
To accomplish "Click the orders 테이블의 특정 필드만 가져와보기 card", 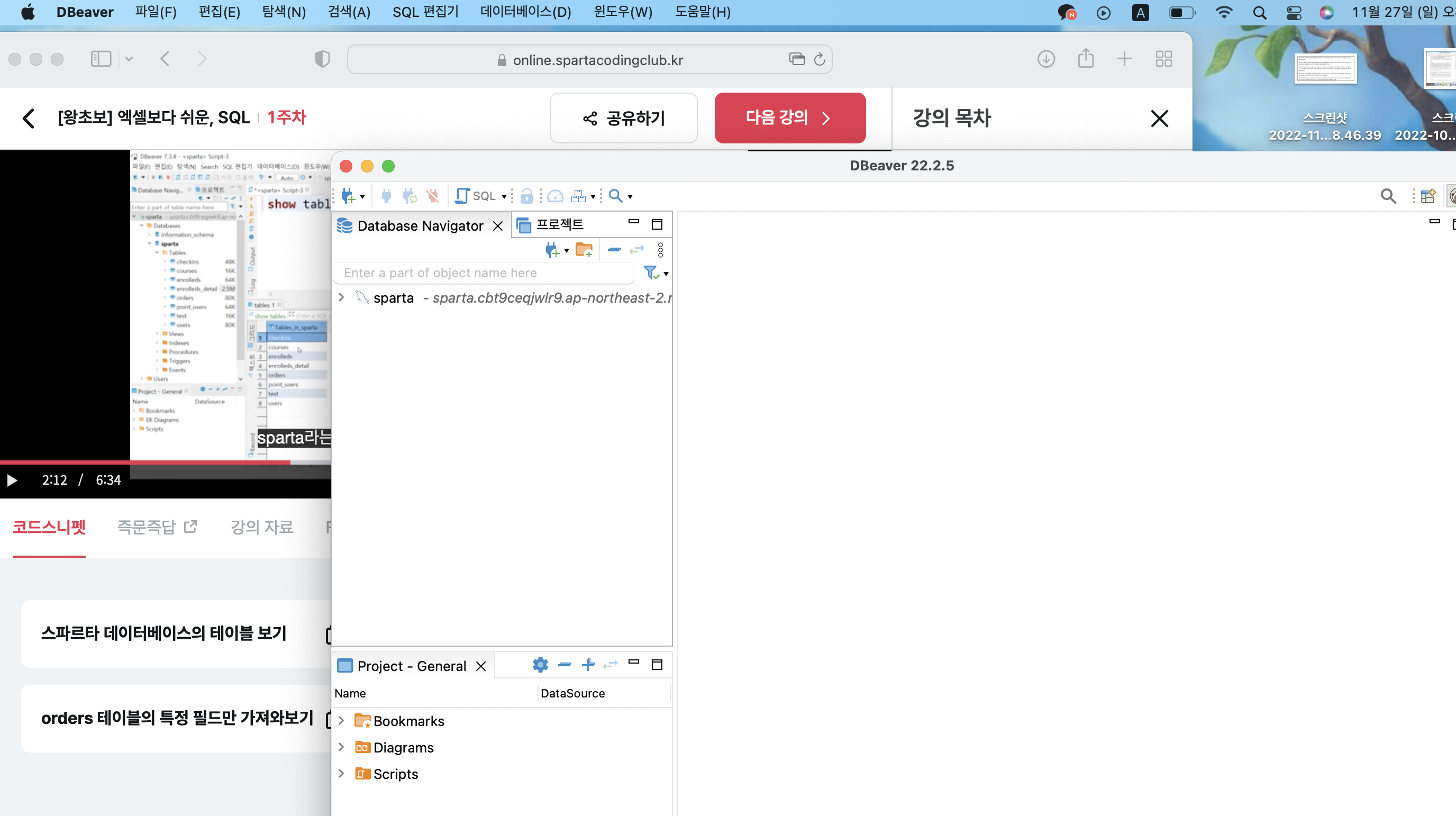I will point(176,719).
